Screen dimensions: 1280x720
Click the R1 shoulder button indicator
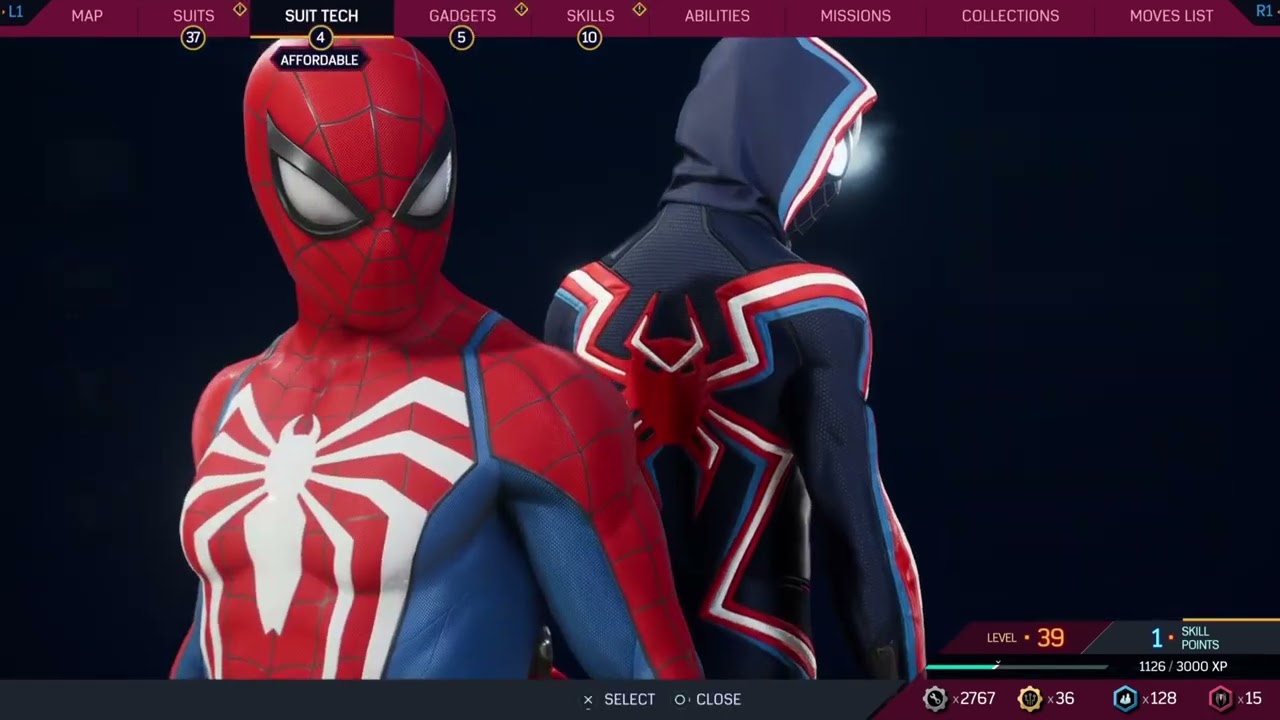pyautogui.click(x=1264, y=11)
